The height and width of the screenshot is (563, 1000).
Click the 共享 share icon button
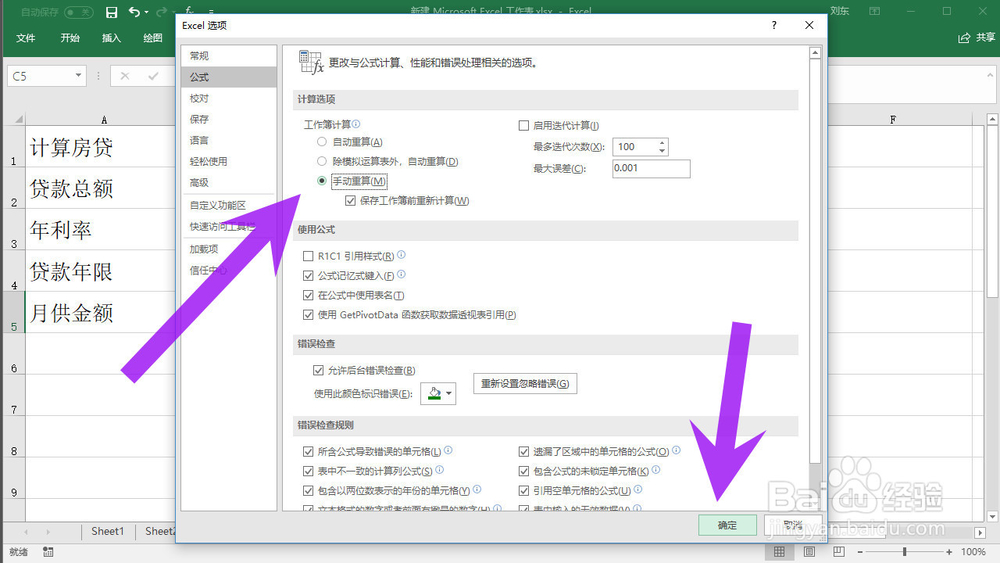976,38
